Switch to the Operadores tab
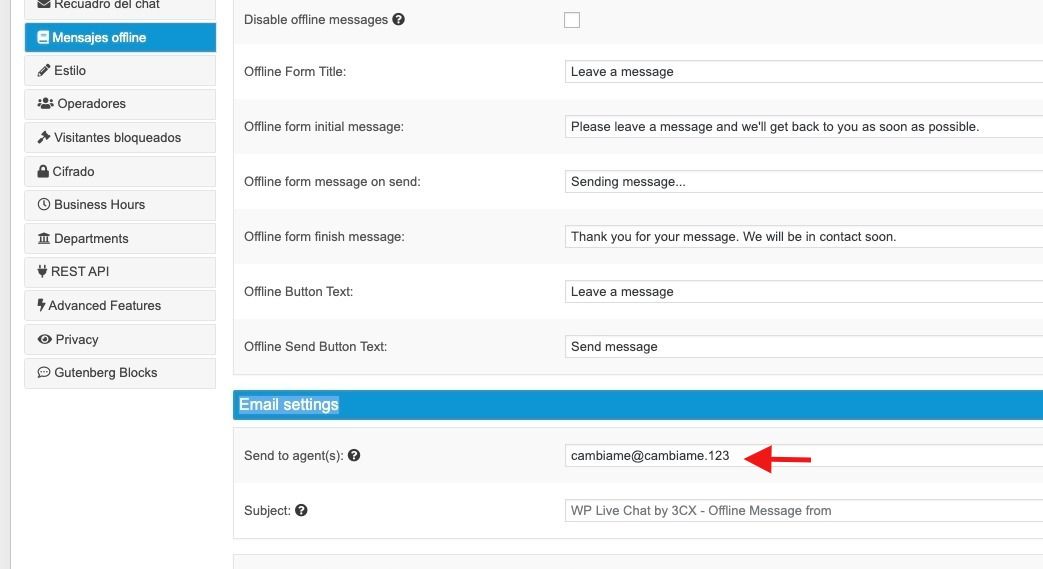The image size is (1043, 569). 120,104
